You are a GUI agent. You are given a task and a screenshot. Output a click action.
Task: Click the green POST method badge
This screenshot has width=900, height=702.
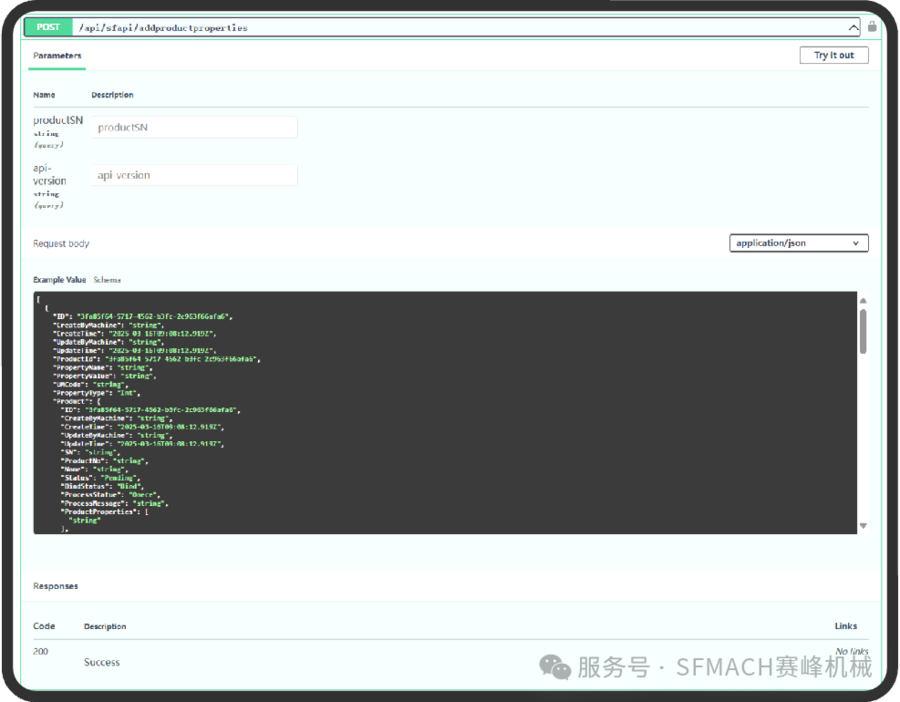tap(48, 28)
